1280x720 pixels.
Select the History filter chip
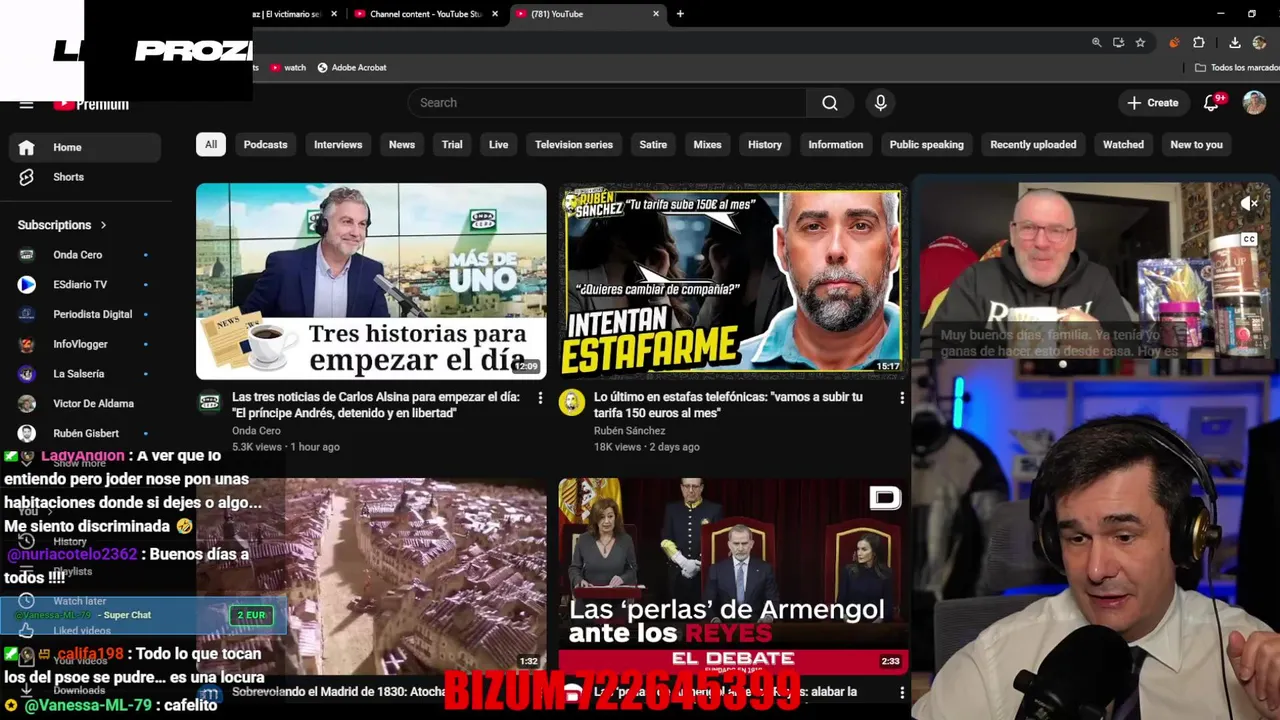[765, 145]
